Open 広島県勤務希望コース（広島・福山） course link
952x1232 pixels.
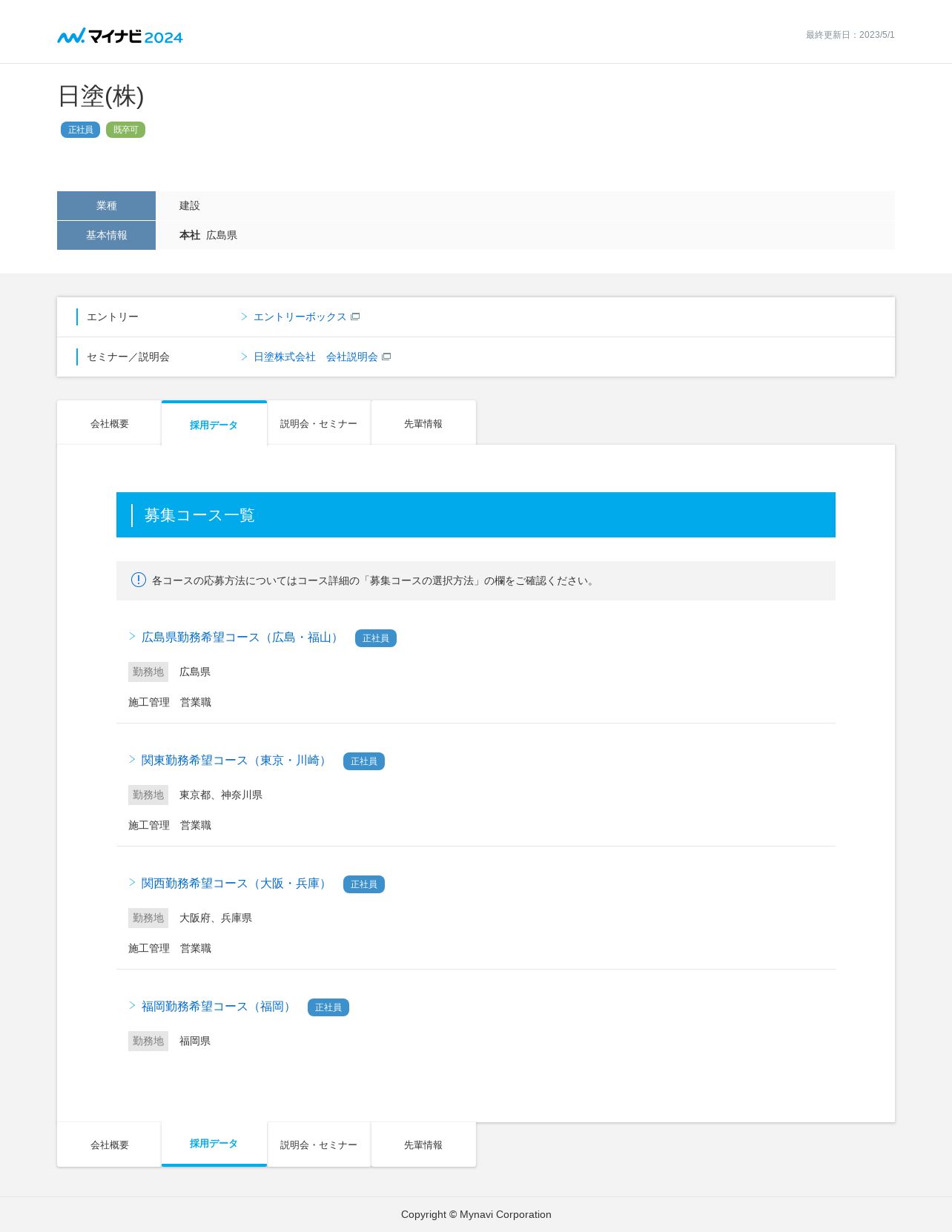tap(242, 637)
